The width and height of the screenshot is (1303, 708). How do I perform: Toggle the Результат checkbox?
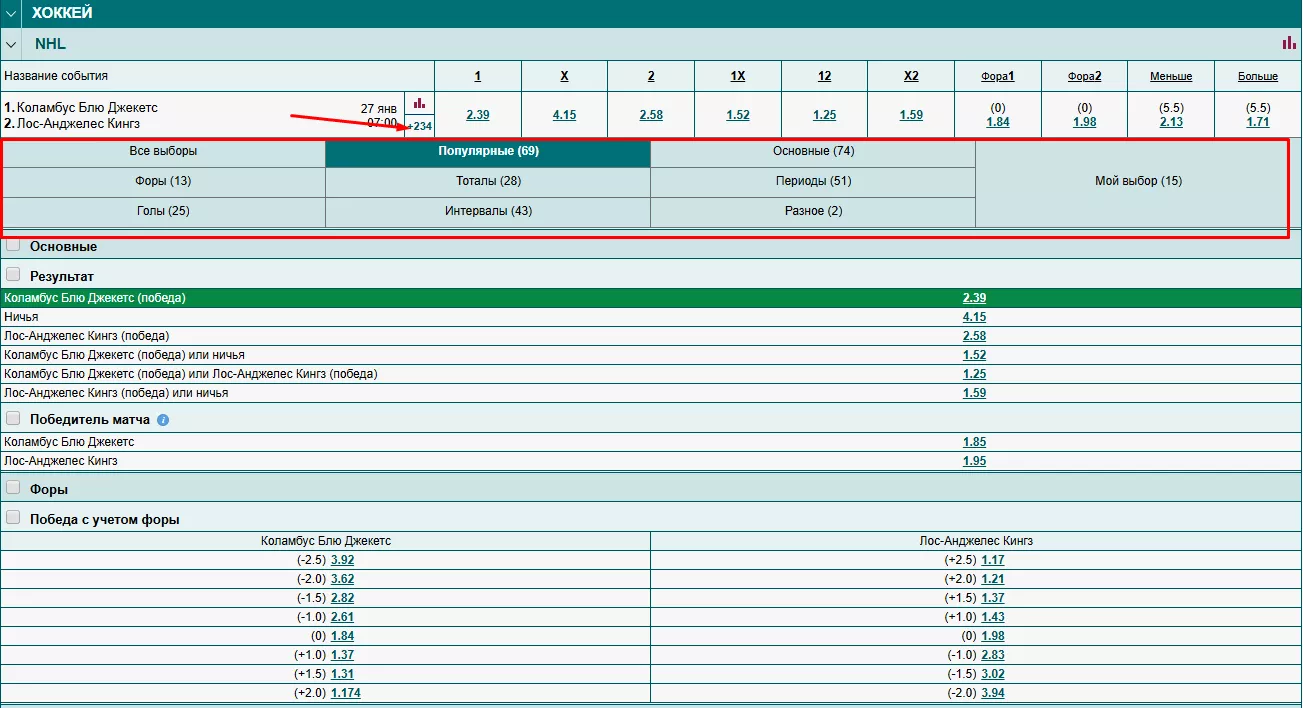[x=13, y=274]
